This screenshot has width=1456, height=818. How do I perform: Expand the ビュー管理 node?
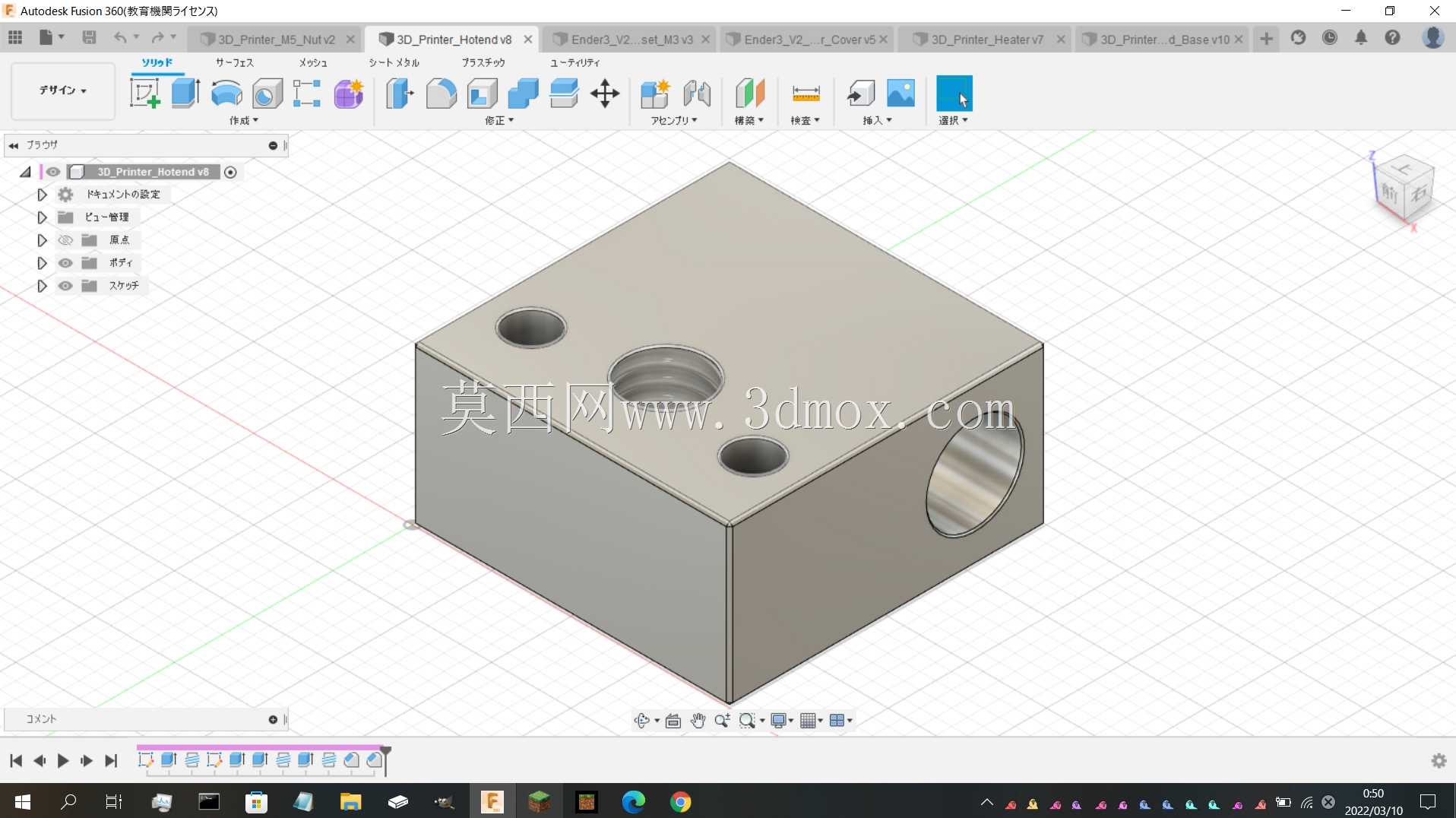pyautogui.click(x=42, y=217)
